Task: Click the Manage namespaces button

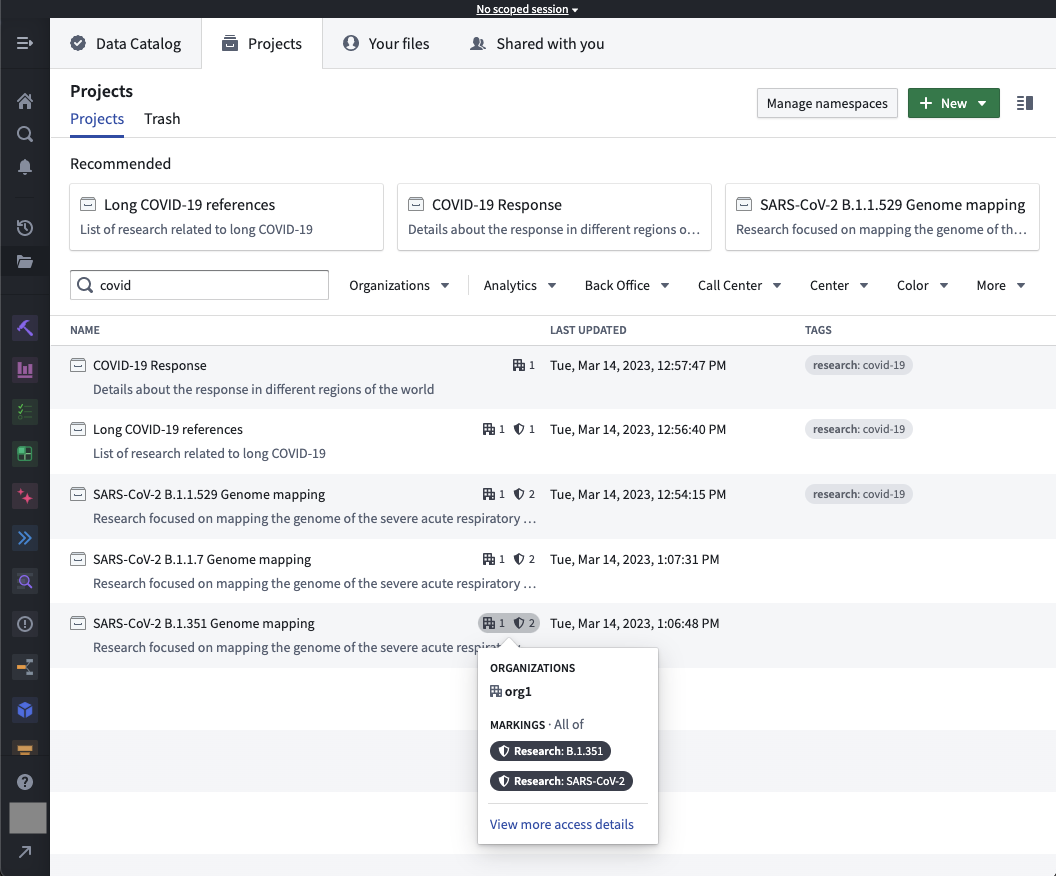Action: (827, 103)
